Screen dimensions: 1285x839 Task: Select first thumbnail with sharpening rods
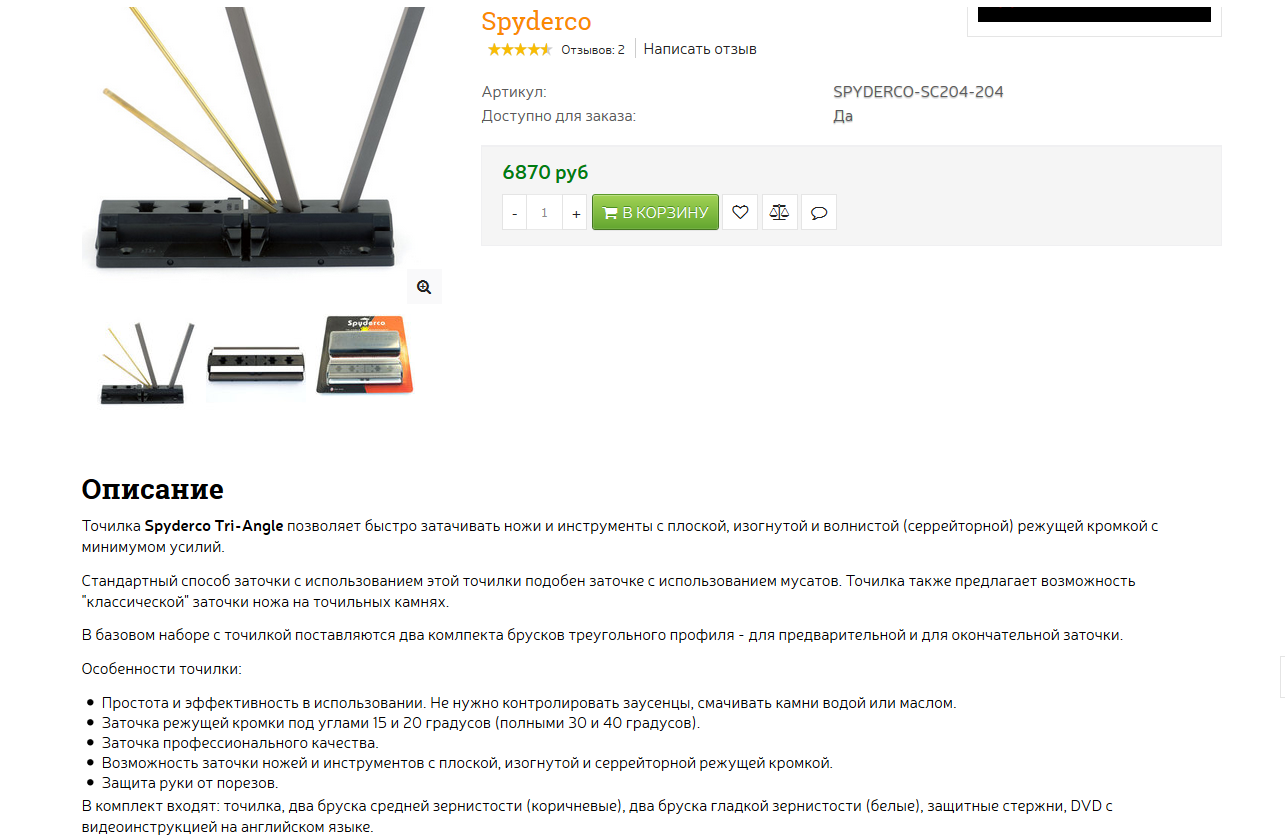[x=144, y=361]
